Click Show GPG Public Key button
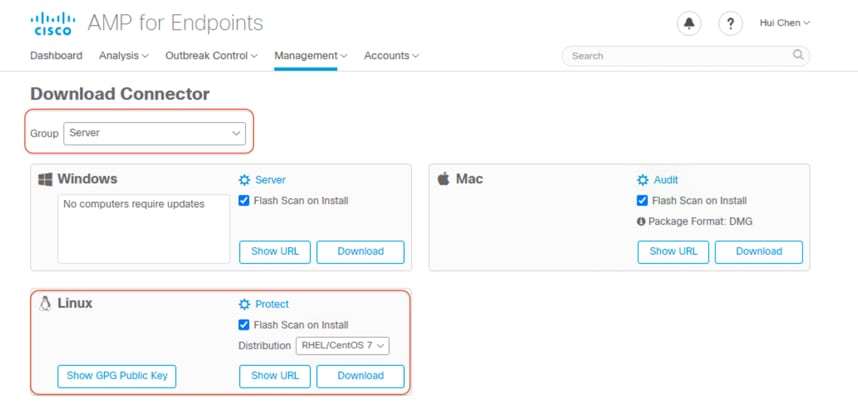 (117, 376)
